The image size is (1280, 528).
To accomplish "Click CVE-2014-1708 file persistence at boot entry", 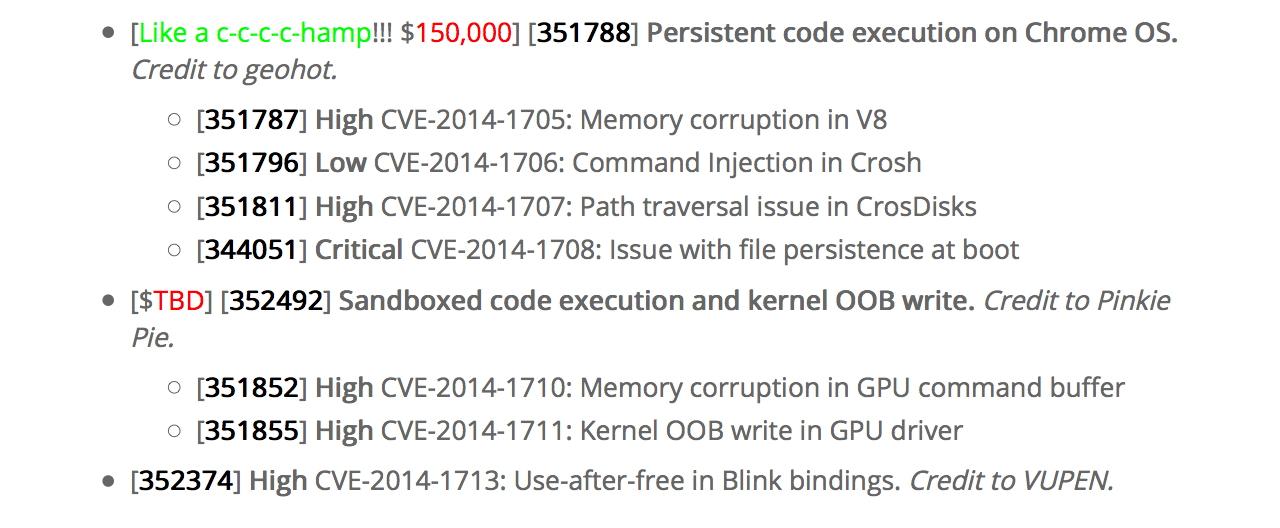I will tap(715, 250).
